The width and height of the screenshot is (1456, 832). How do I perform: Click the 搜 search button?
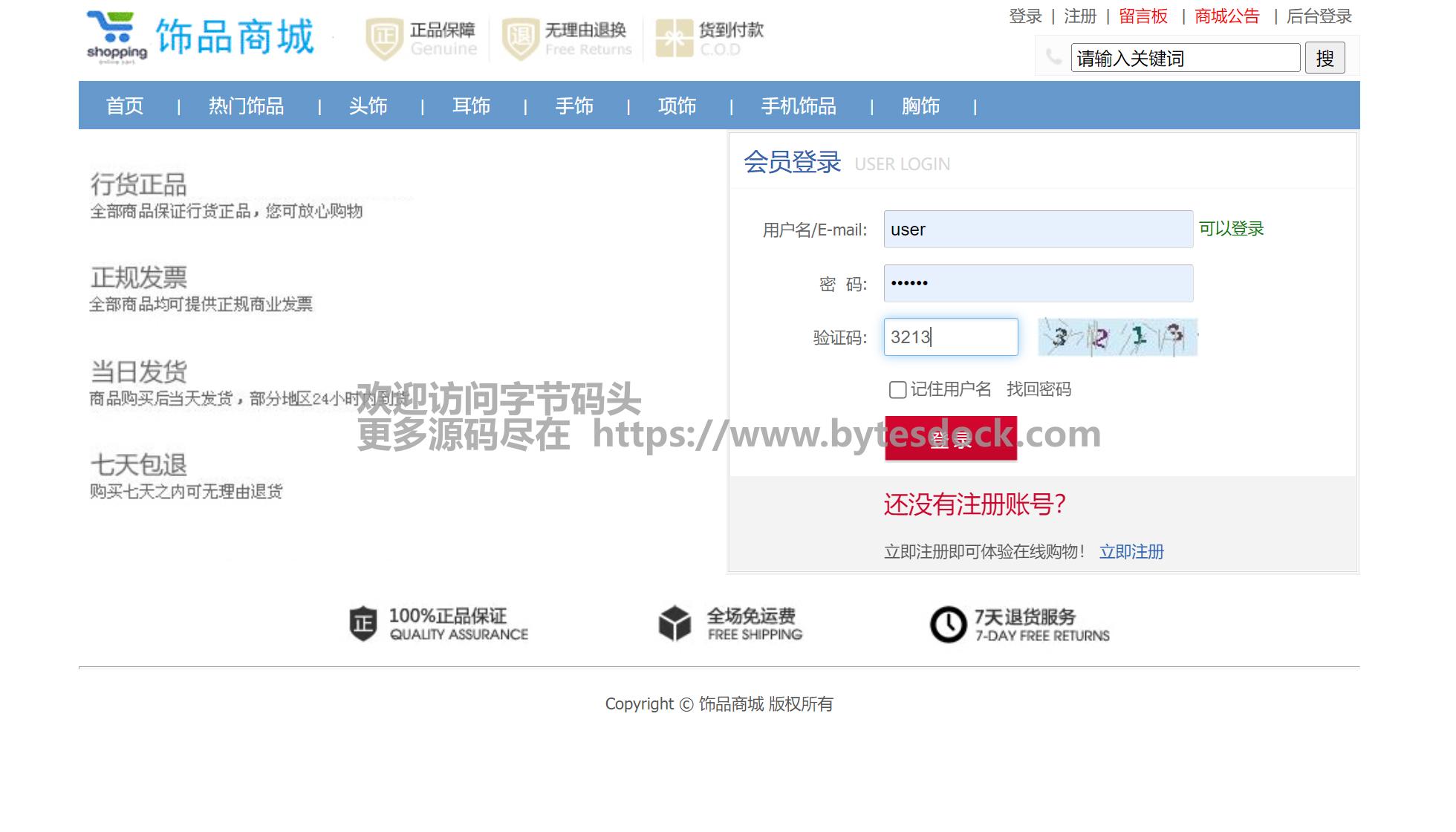pyautogui.click(x=1325, y=59)
